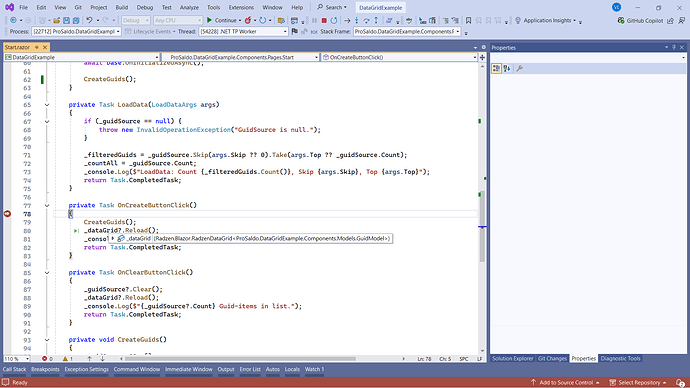Click the Continue button
Screen dimensions: 690x388
(223, 20)
